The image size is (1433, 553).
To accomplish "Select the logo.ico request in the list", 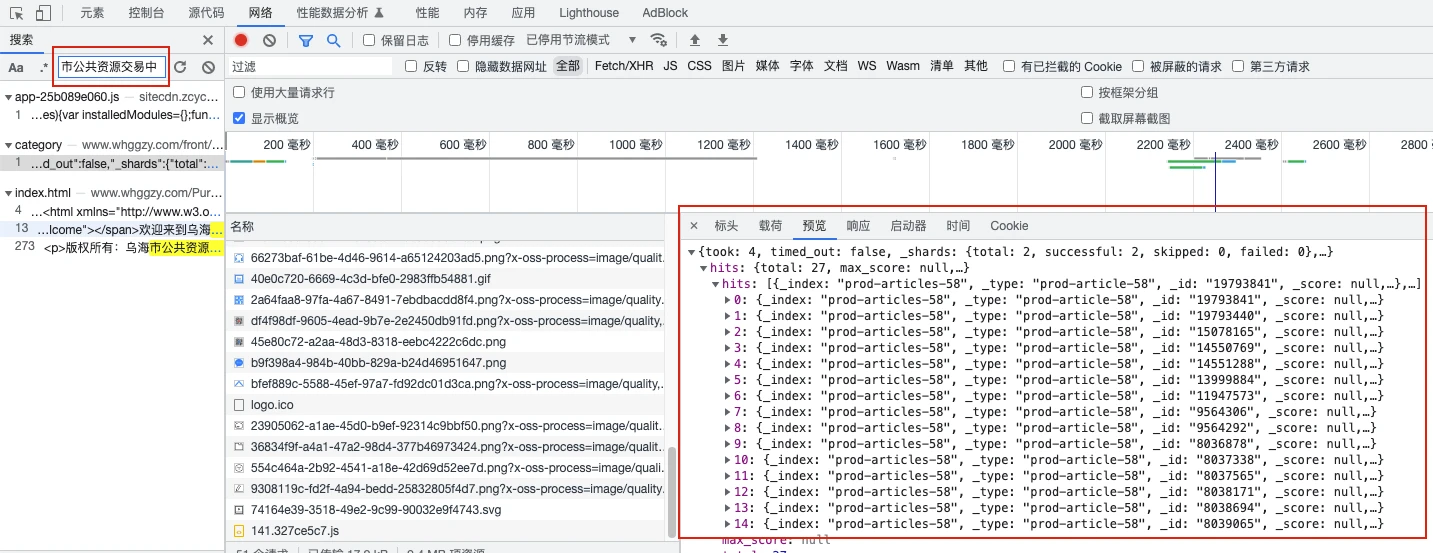I will click(x=272, y=405).
